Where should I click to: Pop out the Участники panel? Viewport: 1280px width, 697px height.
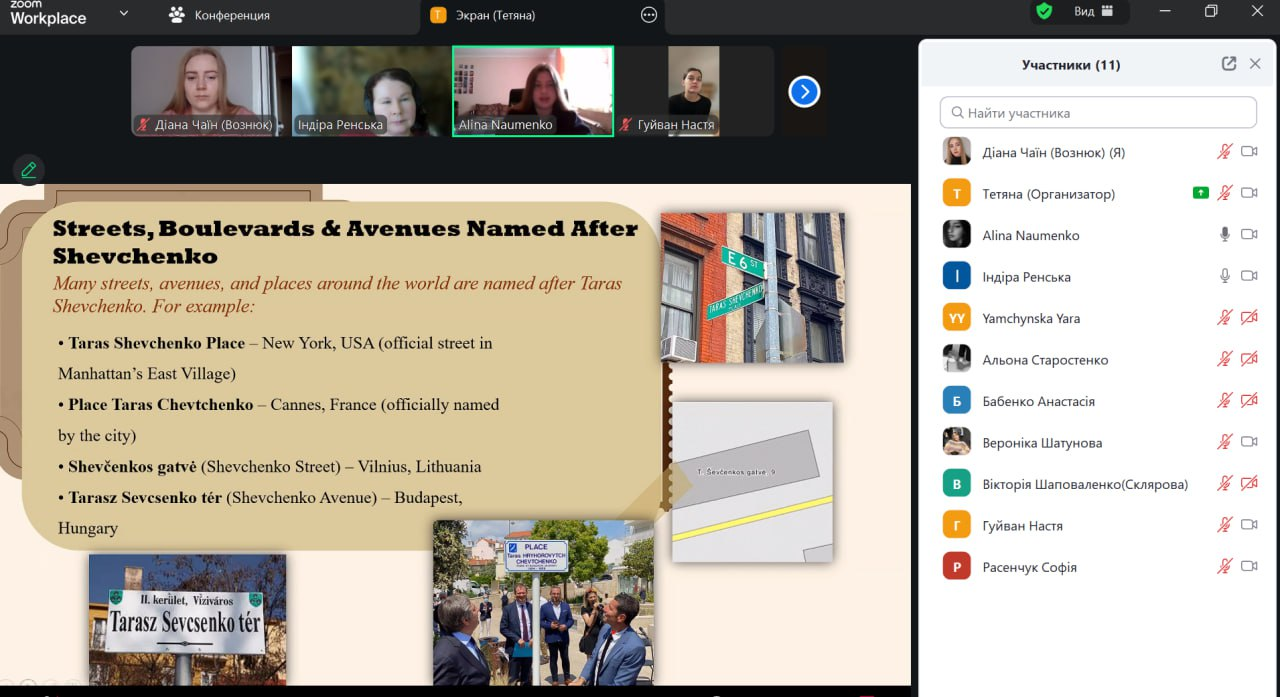tap(1229, 64)
